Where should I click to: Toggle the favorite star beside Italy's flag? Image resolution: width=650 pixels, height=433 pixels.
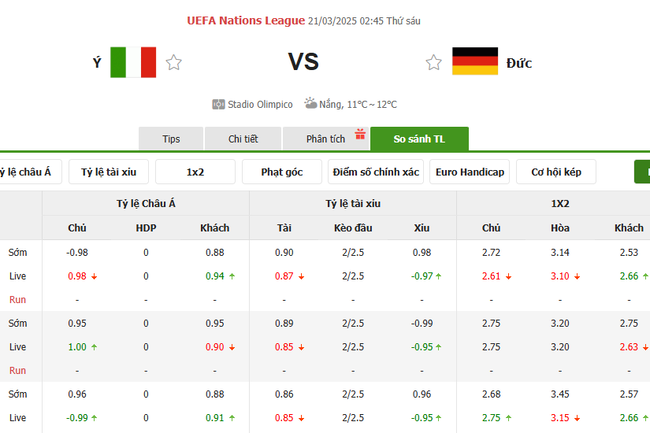pyautogui.click(x=174, y=63)
